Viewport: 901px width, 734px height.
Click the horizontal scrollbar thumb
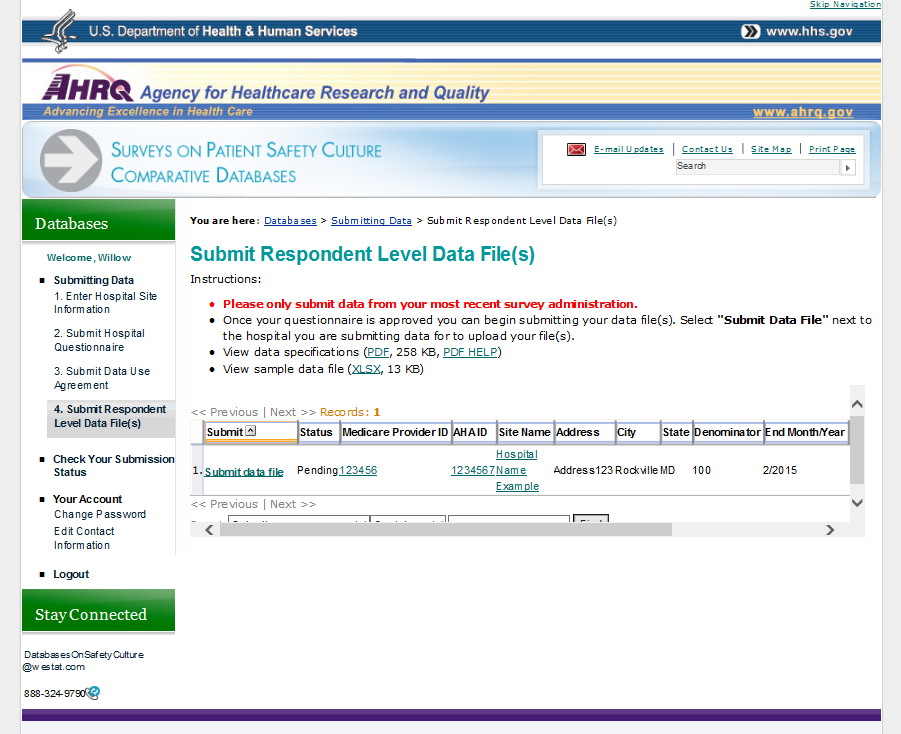[x=446, y=530]
